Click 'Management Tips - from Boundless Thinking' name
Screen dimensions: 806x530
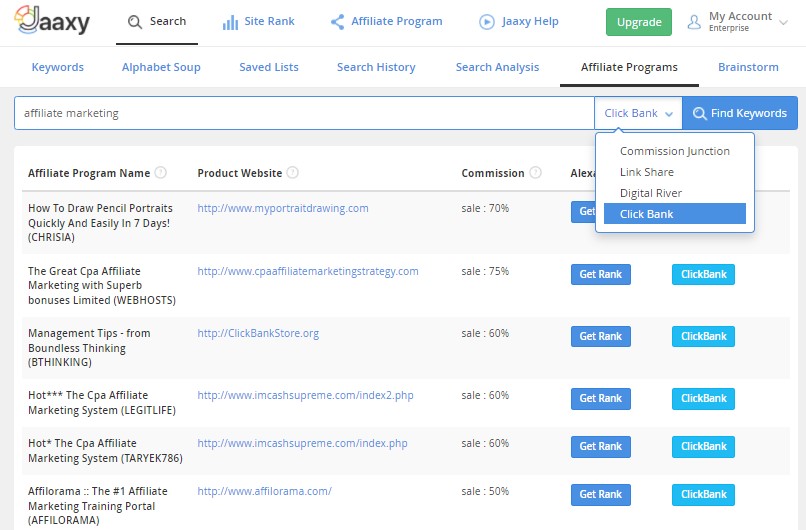pos(89,348)
